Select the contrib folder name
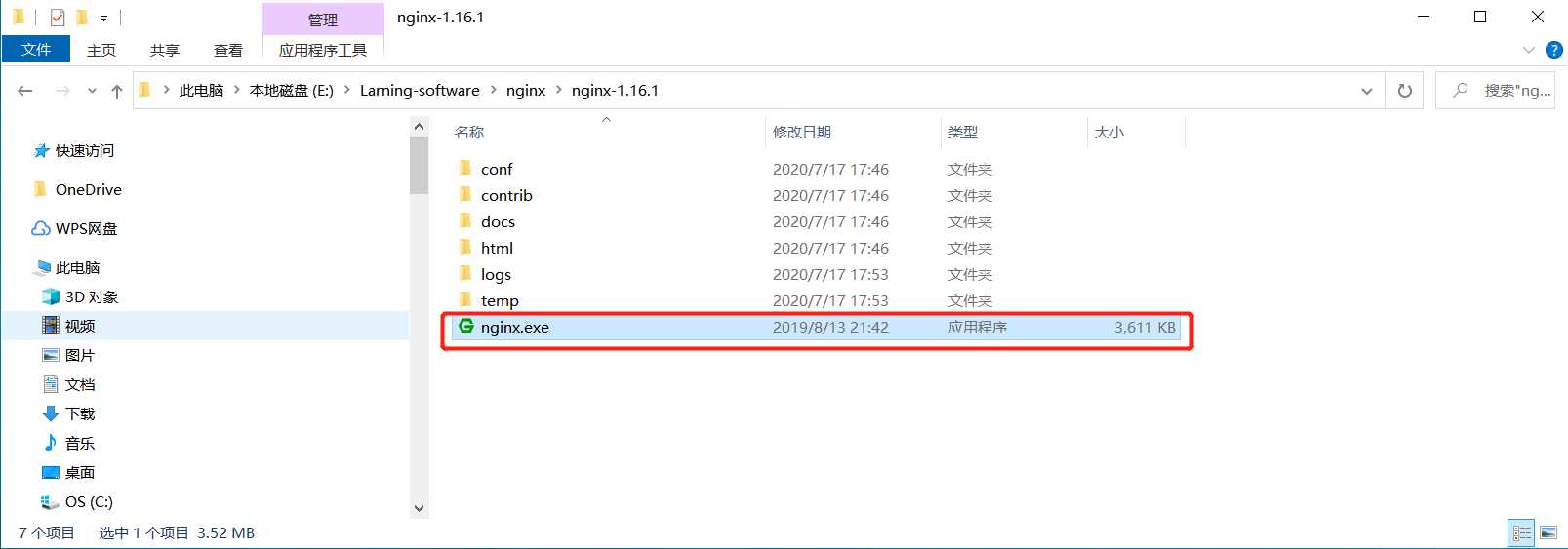The image size is (1568, 549). (x=506, y=195)
